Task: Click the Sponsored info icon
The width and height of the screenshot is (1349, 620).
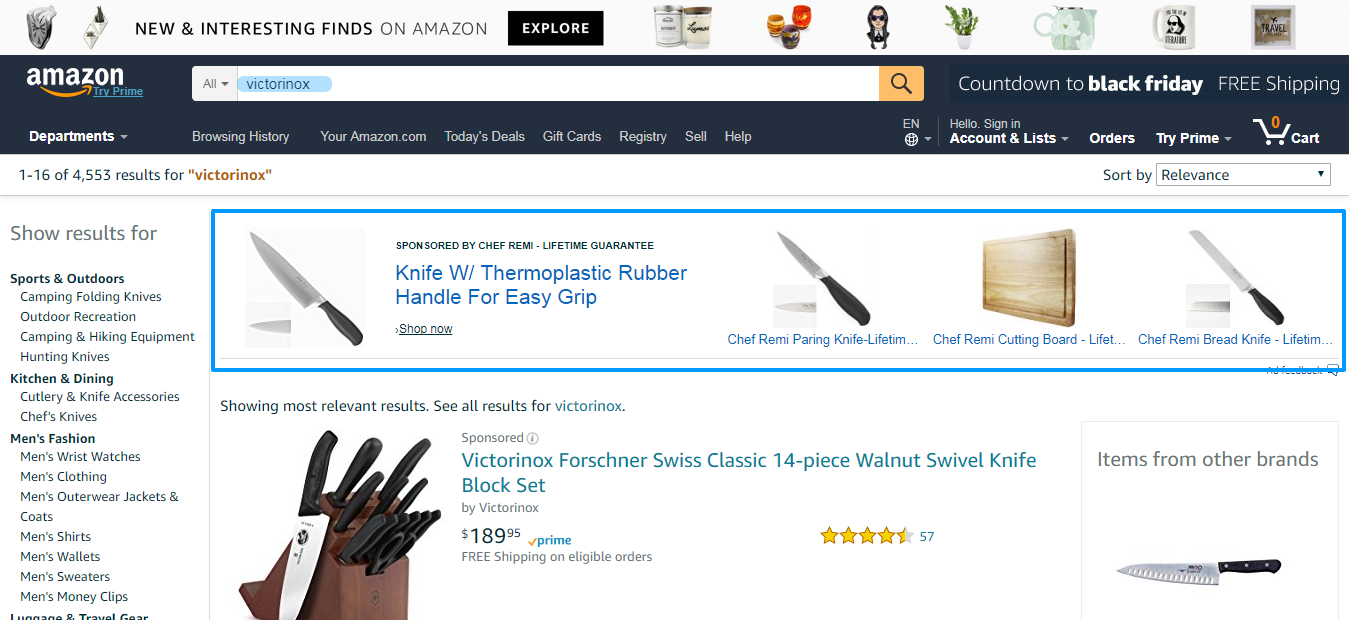Action: pyautogui.click(x=533, y=438)
